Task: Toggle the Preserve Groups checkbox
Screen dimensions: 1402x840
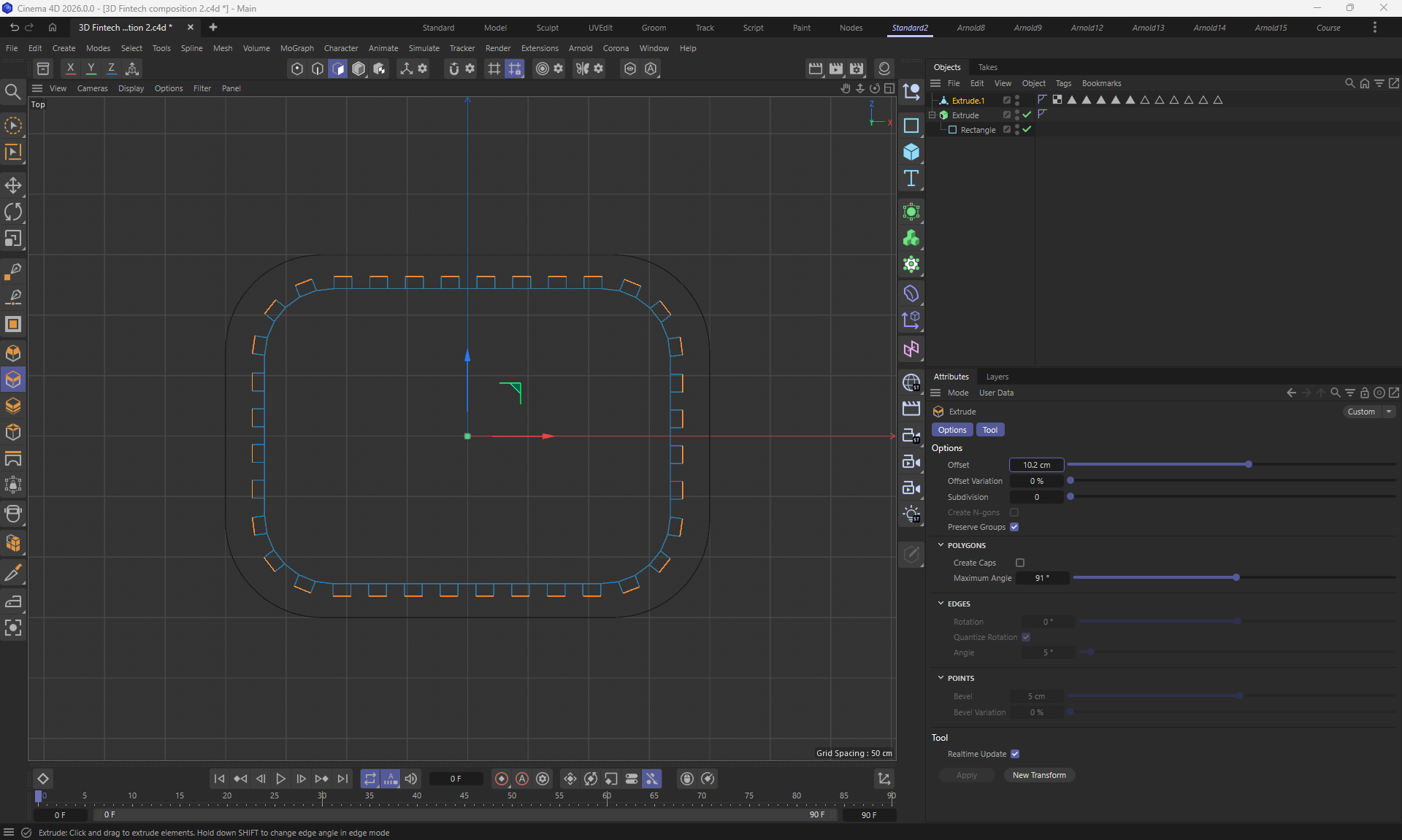Action: (x=1014, y=527)
